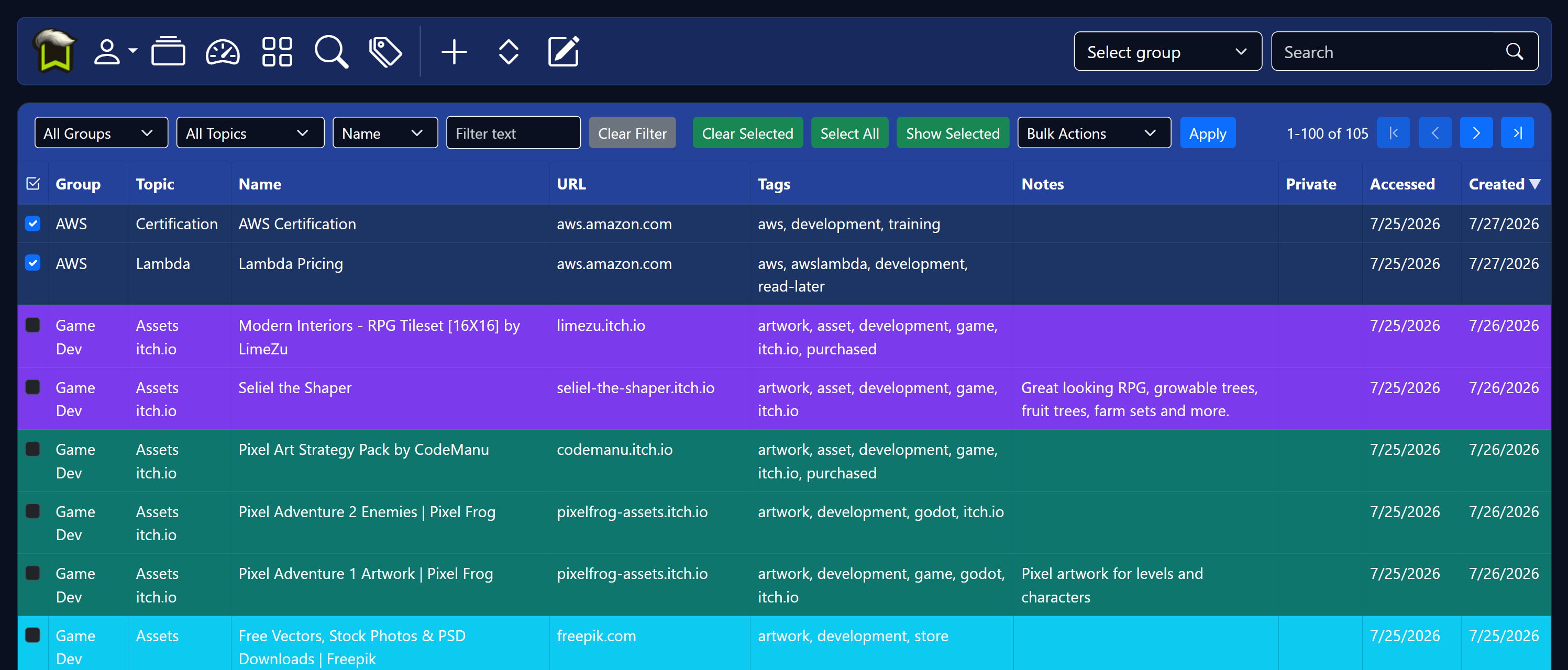Go to the next page
Viewport: 1568px width, 670px height.
(1476, 132)
